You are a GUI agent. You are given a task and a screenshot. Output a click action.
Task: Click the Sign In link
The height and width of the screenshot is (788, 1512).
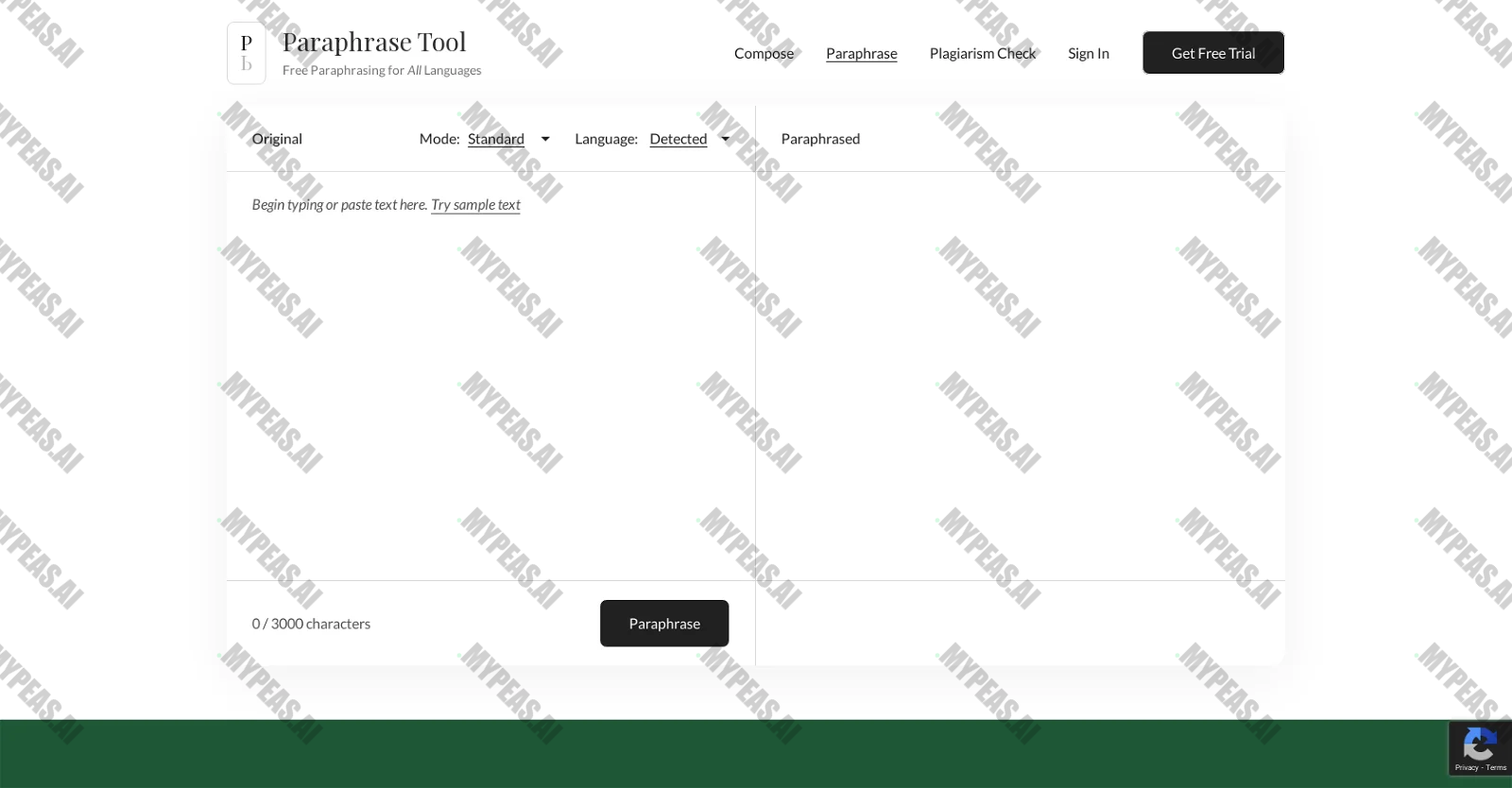[1089, 53]
